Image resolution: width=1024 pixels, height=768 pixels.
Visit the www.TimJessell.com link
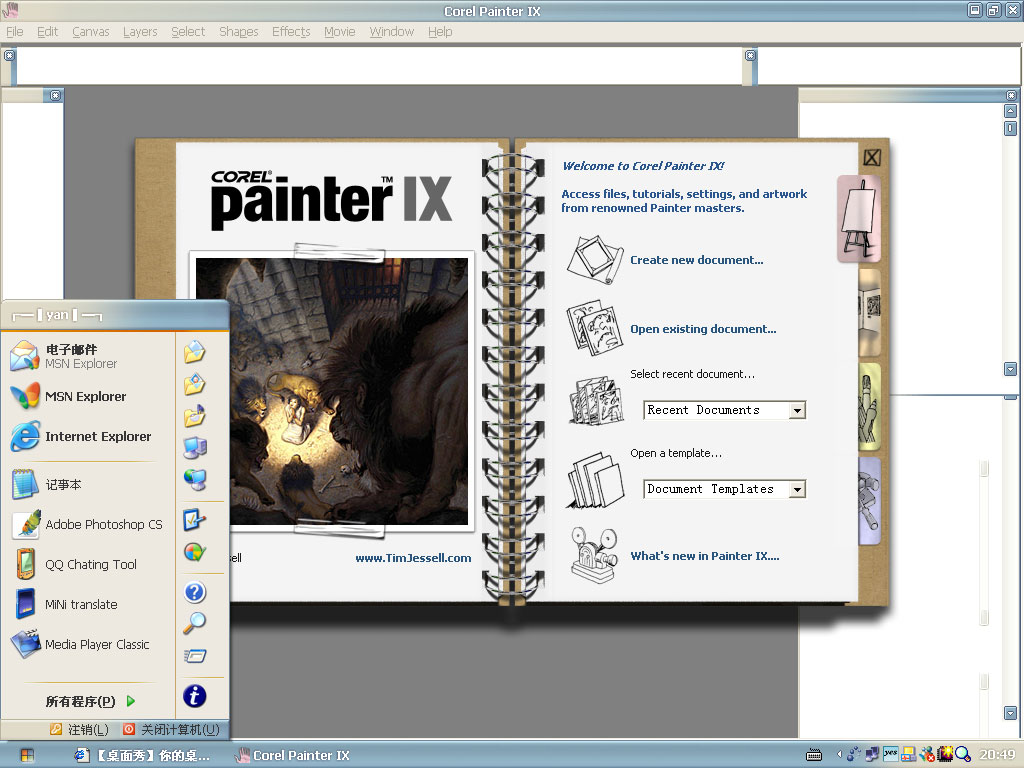point(413,558)
